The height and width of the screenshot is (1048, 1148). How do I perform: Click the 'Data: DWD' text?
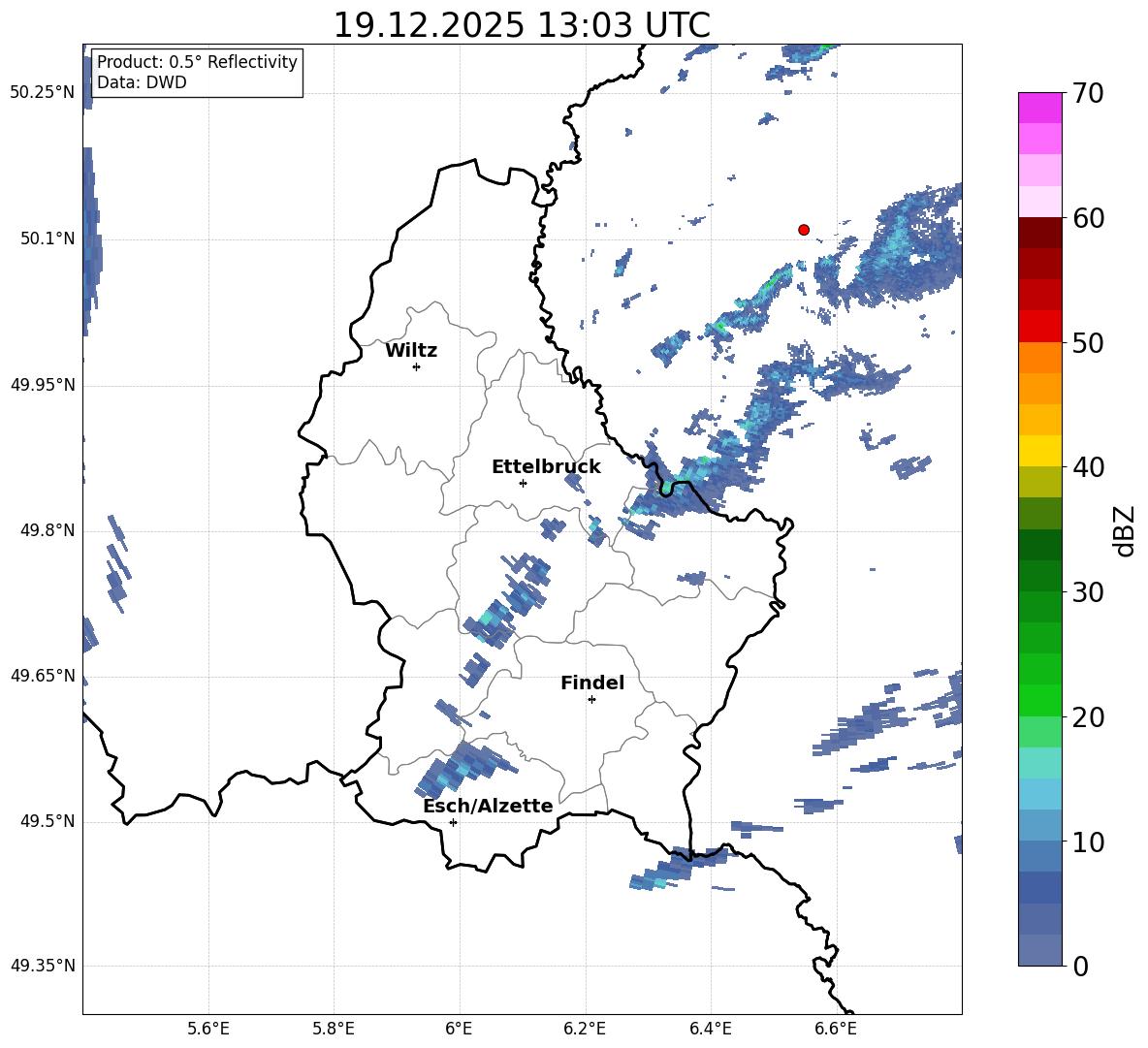(142, 82)
